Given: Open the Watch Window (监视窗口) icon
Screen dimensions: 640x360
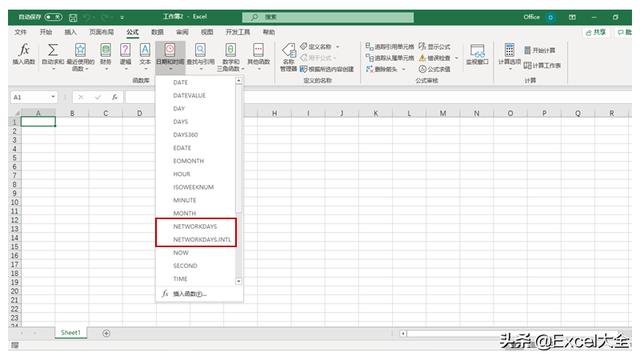Looking at the screenshot, I should click(477, 50).
